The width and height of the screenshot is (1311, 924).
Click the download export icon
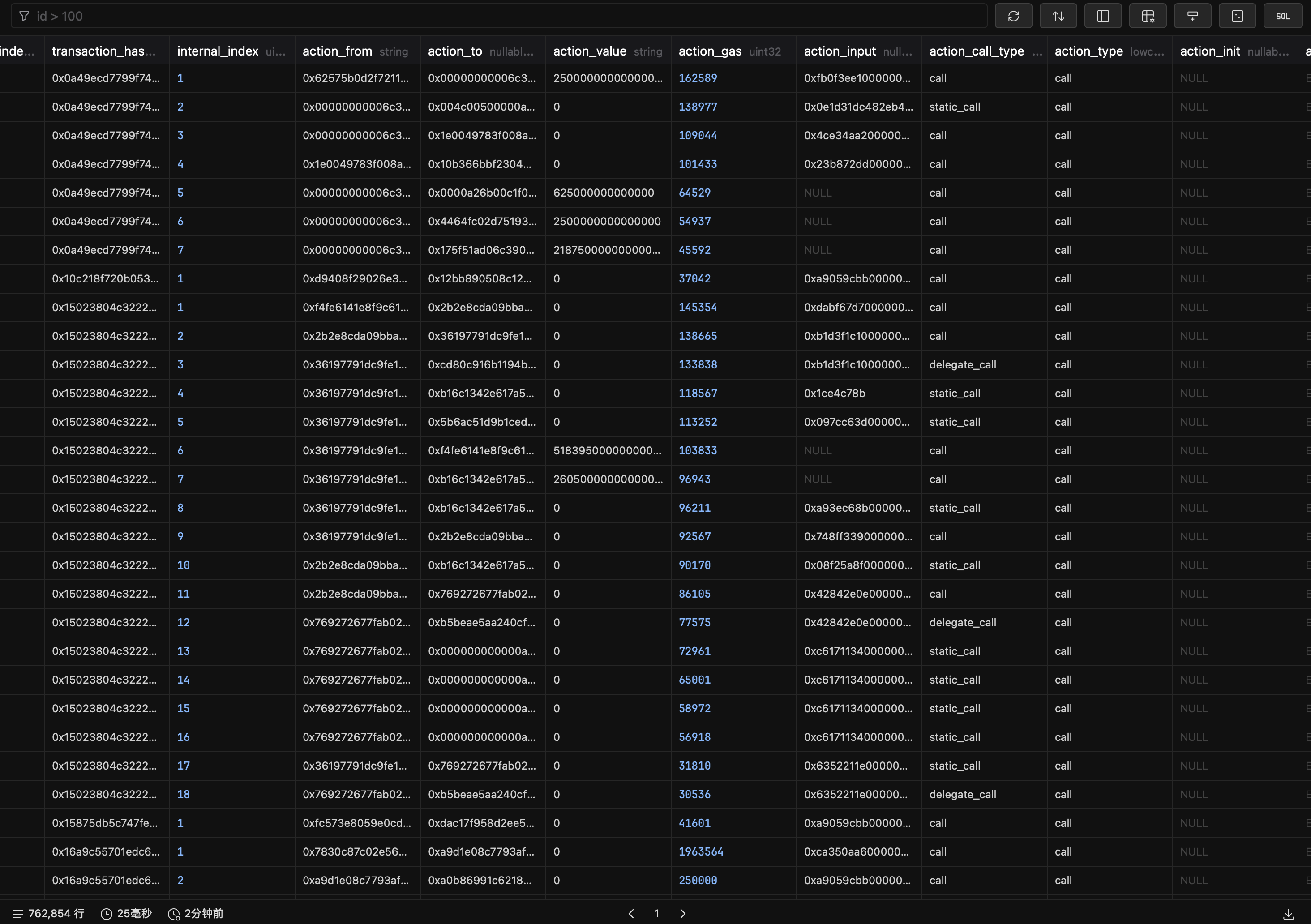[1288, 914]
